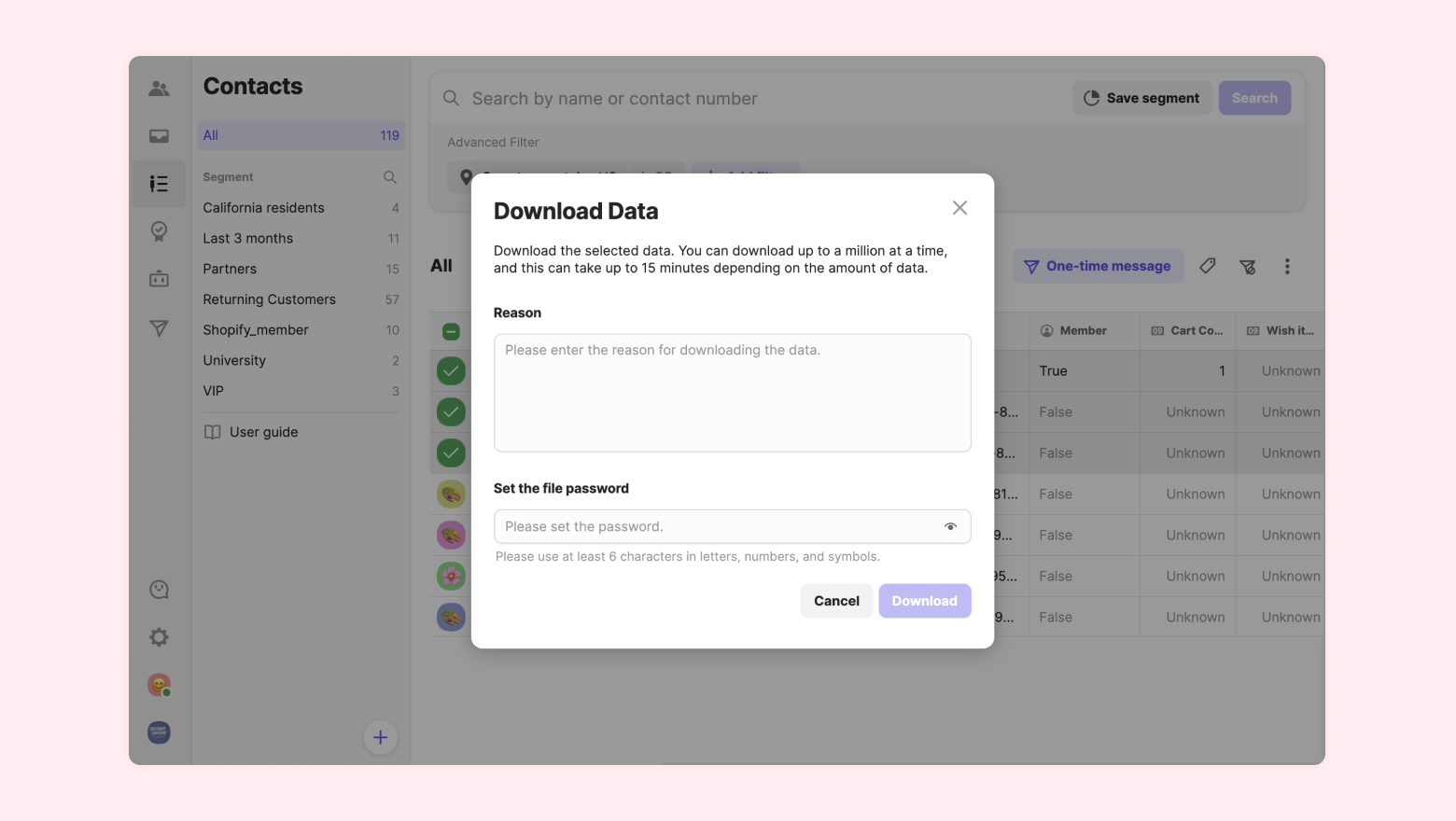Select the VIP segment

(x=214, y=391)
